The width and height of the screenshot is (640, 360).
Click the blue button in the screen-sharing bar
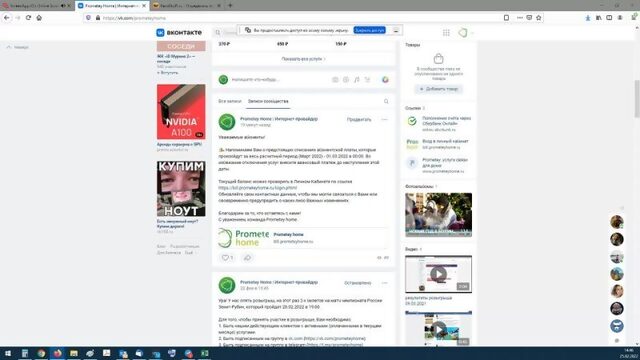369,30
